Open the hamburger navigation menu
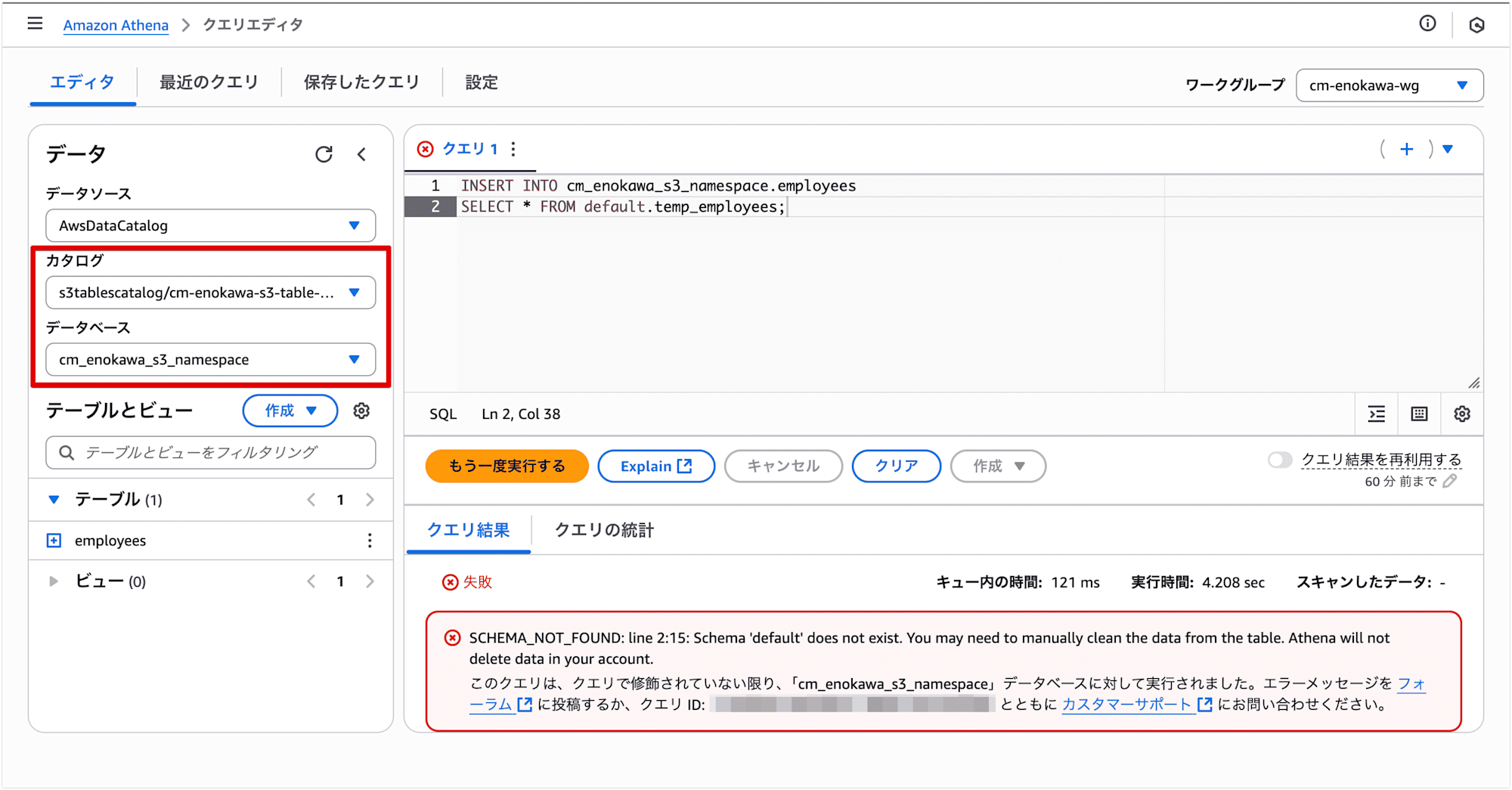This screenshot has height=790, width=1512. 35,23
